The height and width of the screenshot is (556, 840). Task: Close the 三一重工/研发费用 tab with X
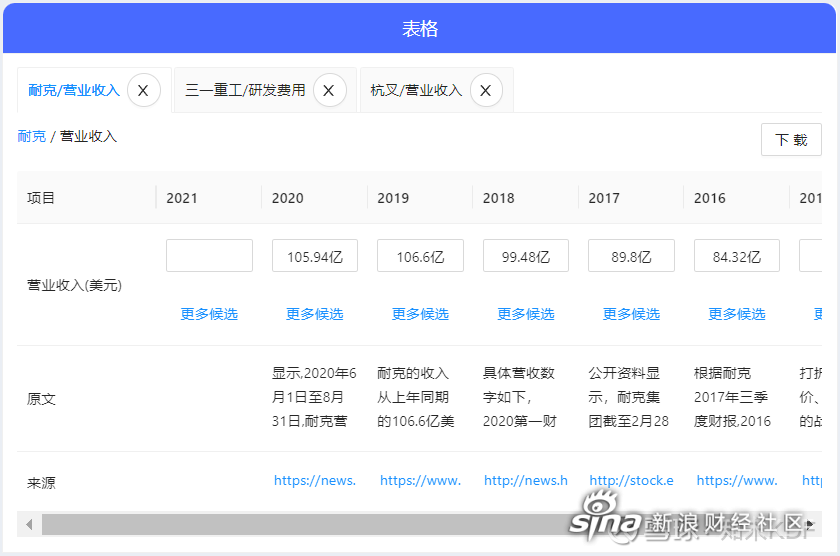click(x=329, y=90)
